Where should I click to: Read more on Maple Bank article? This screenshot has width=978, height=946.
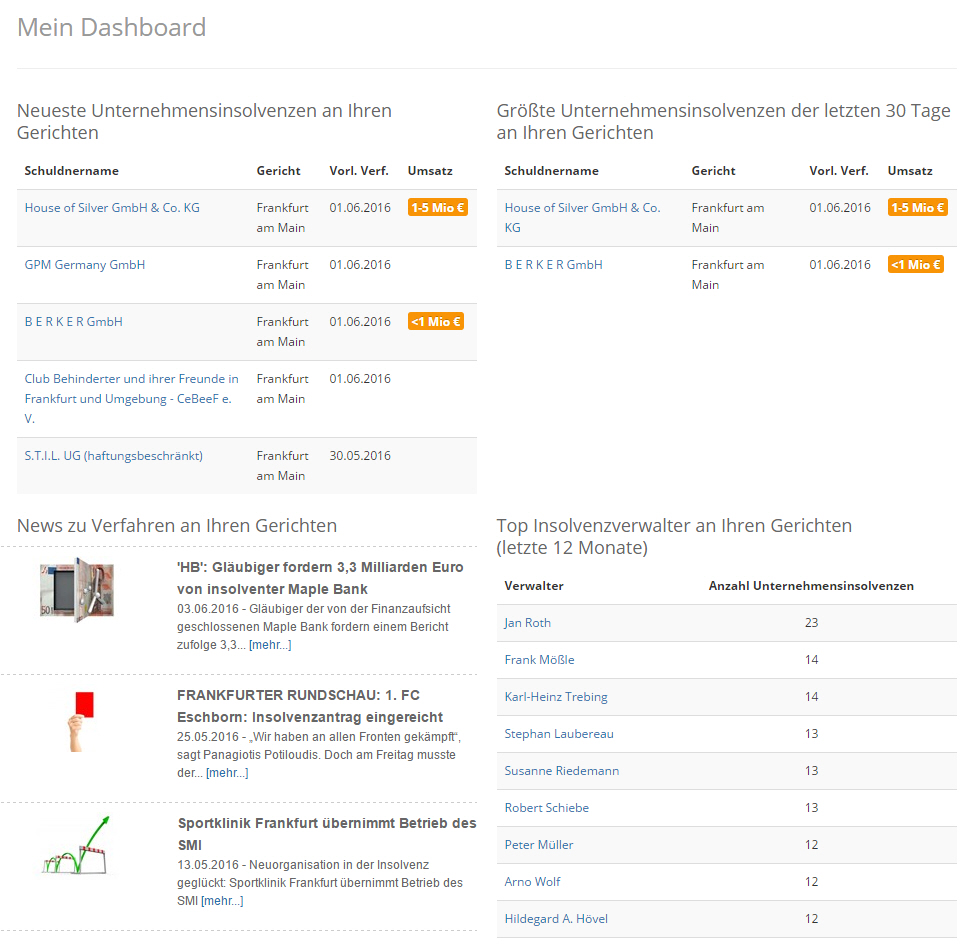270,645
